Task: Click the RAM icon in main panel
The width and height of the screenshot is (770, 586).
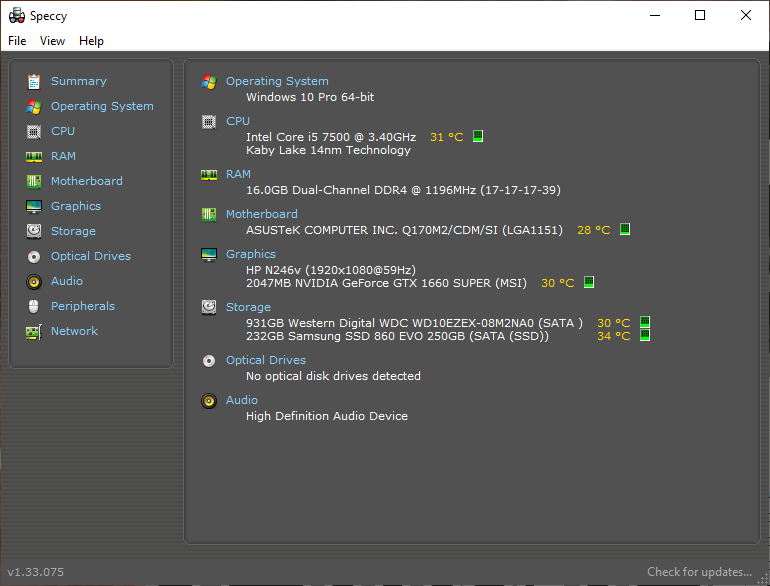Action: (209, 174)
